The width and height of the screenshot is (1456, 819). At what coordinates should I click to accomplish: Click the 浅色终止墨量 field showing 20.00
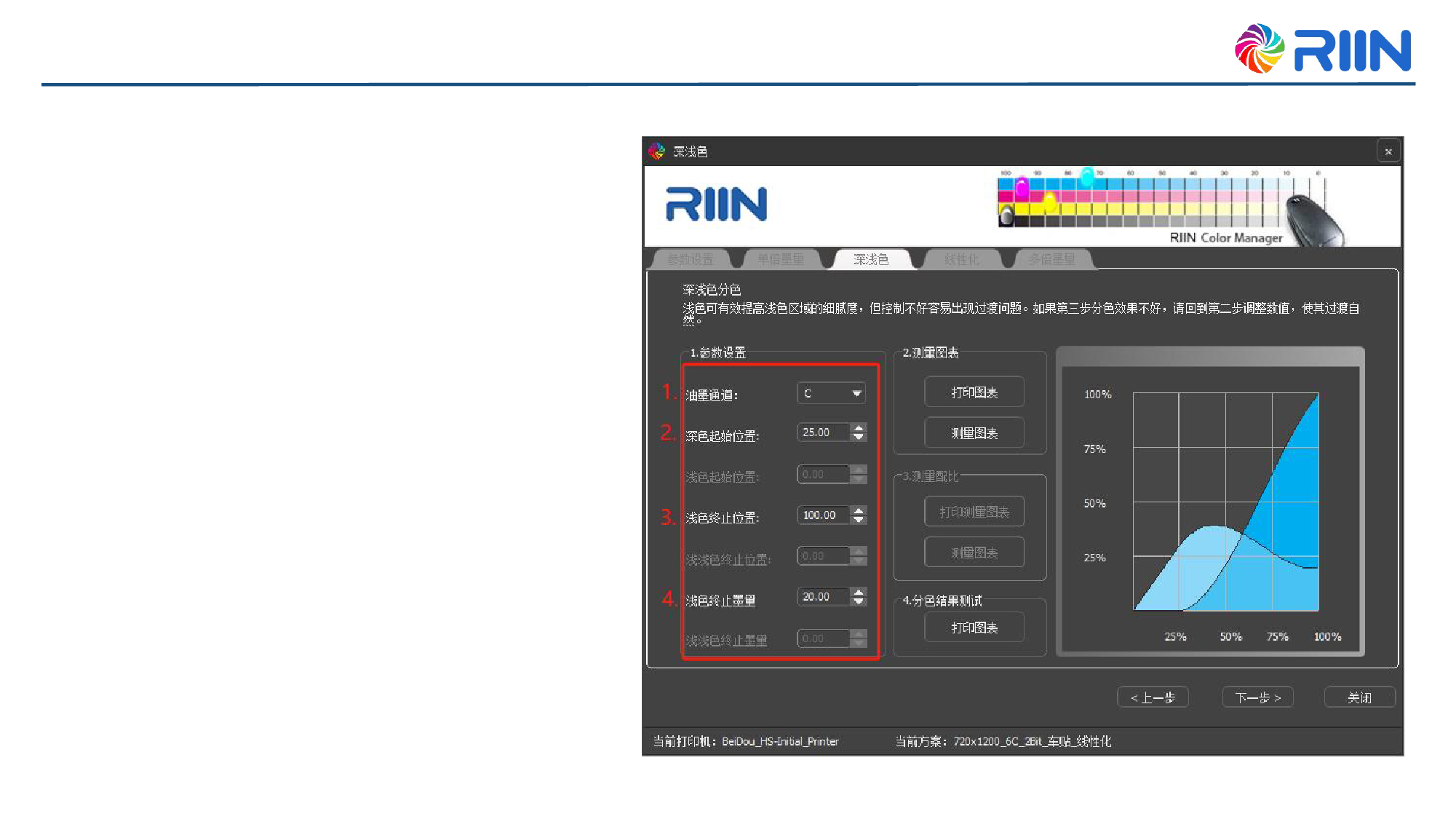[822, 597]
